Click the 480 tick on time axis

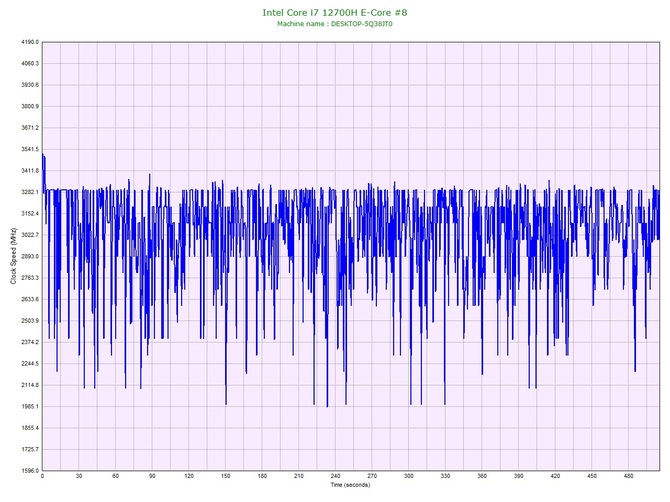(x=629, y=476)
